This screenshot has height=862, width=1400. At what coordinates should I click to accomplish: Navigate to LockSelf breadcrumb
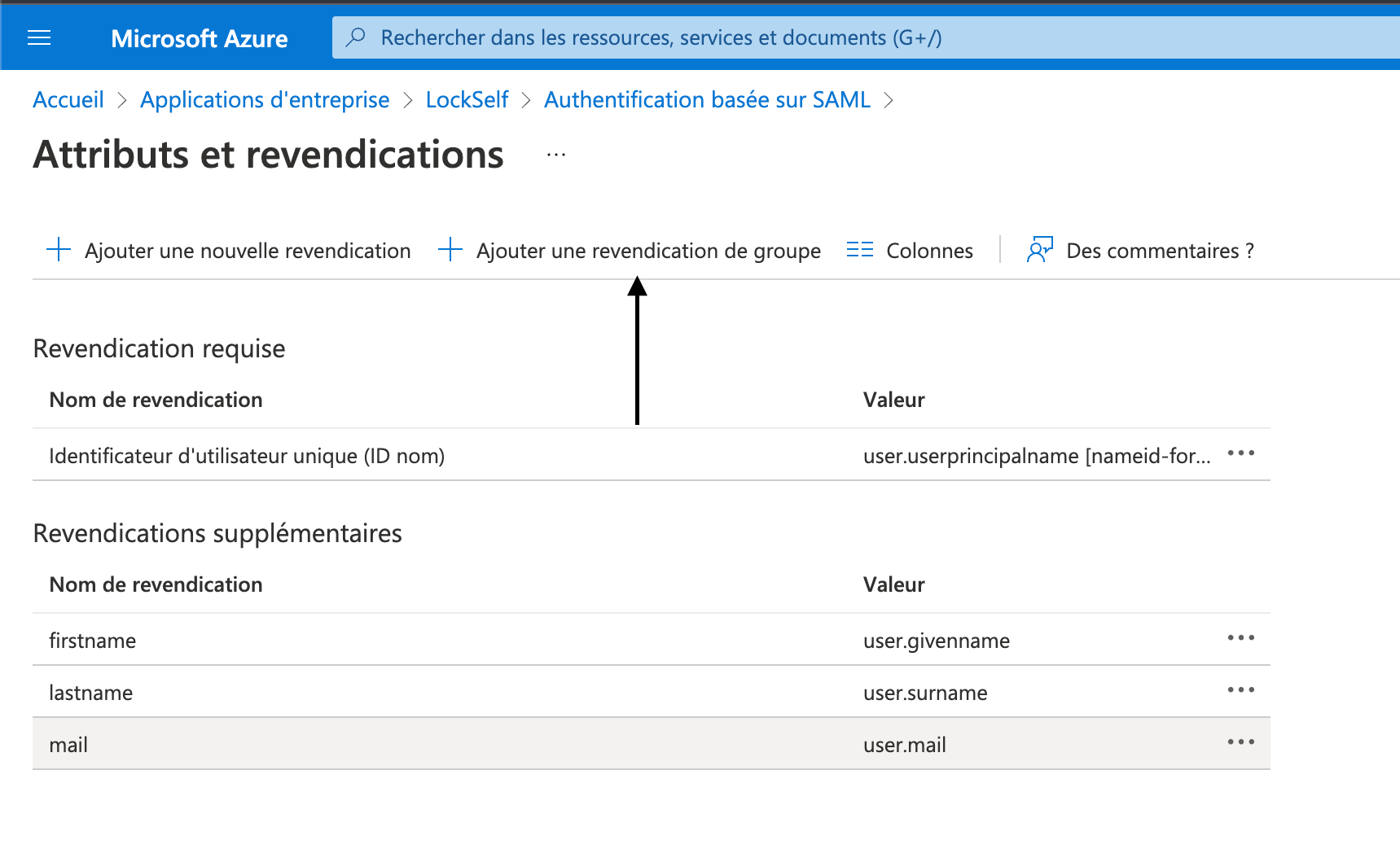click(467, 99)
